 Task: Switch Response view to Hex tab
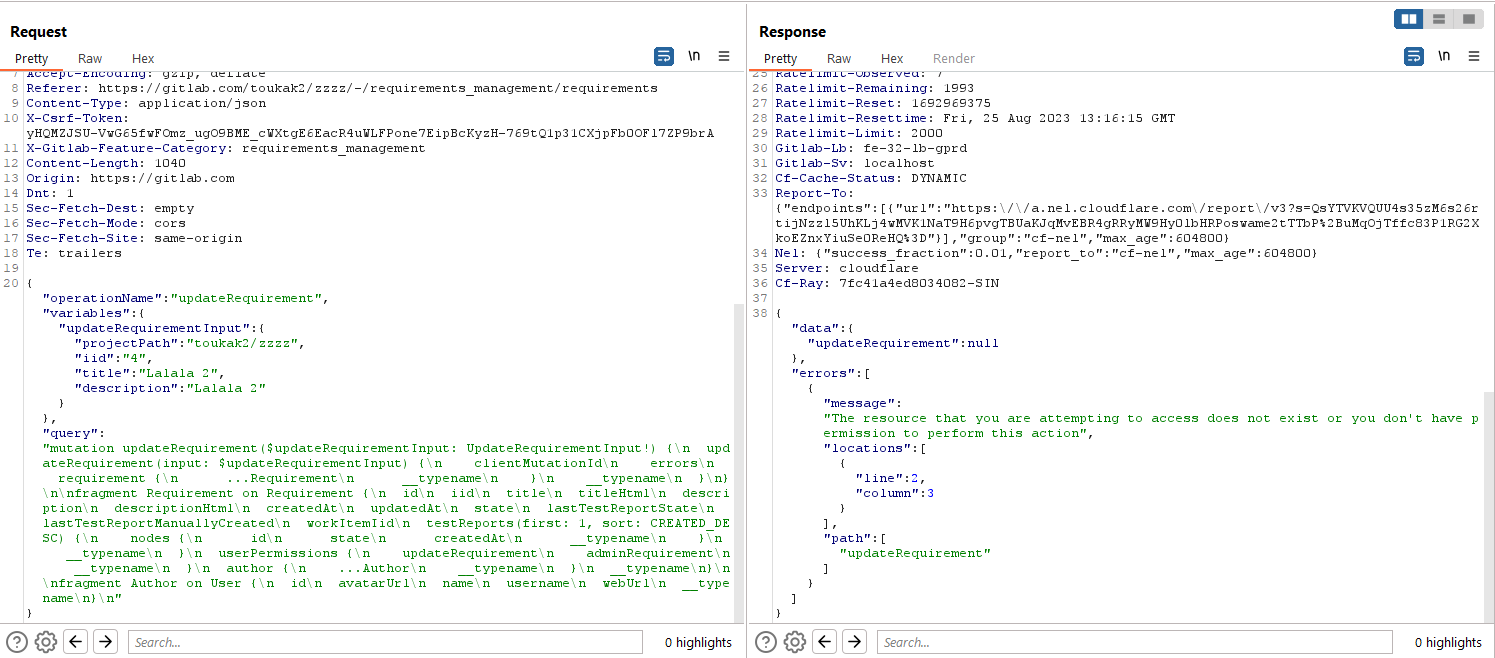coord(892,59)
